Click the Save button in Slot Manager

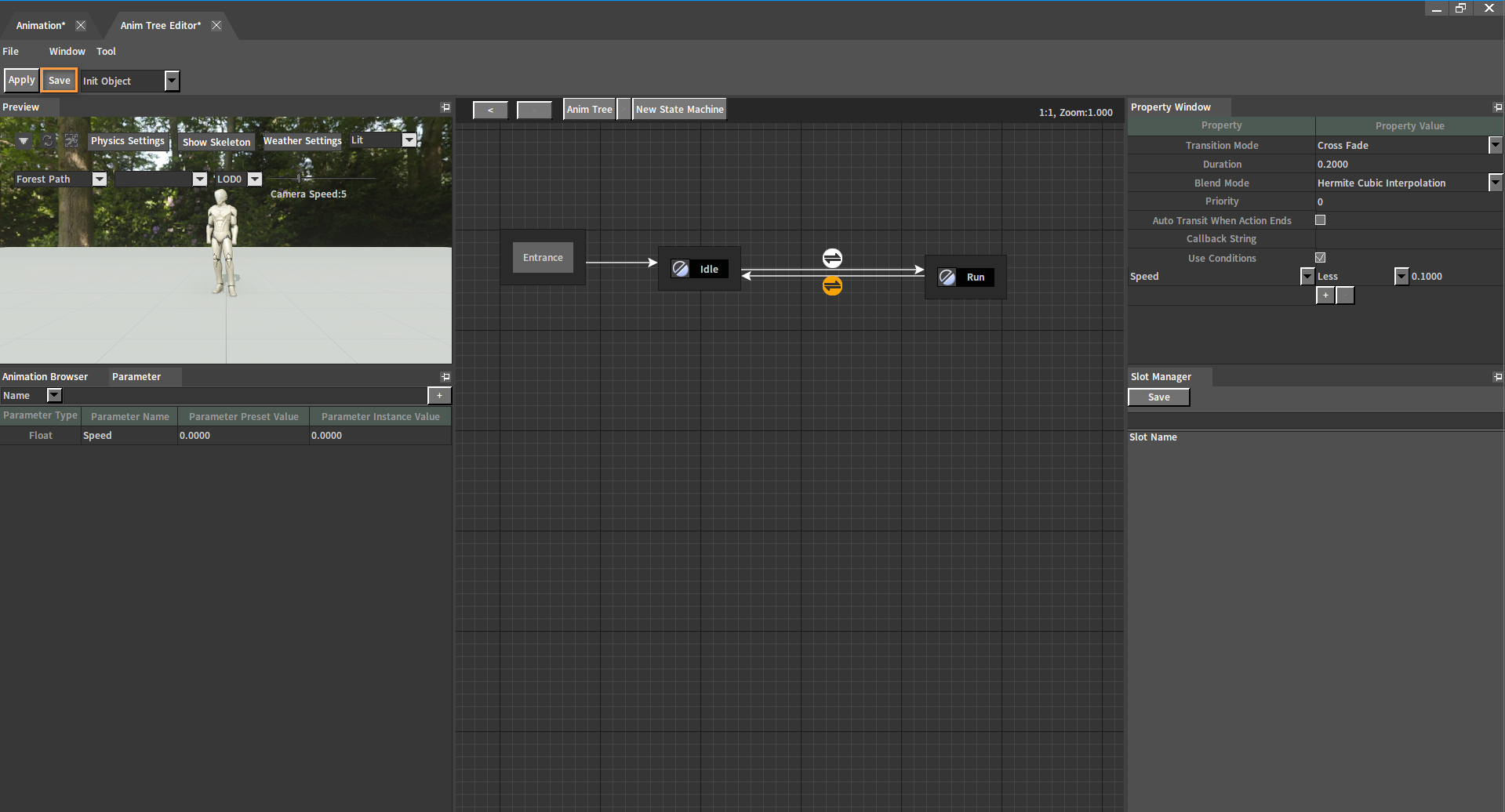pos(1159,397)
